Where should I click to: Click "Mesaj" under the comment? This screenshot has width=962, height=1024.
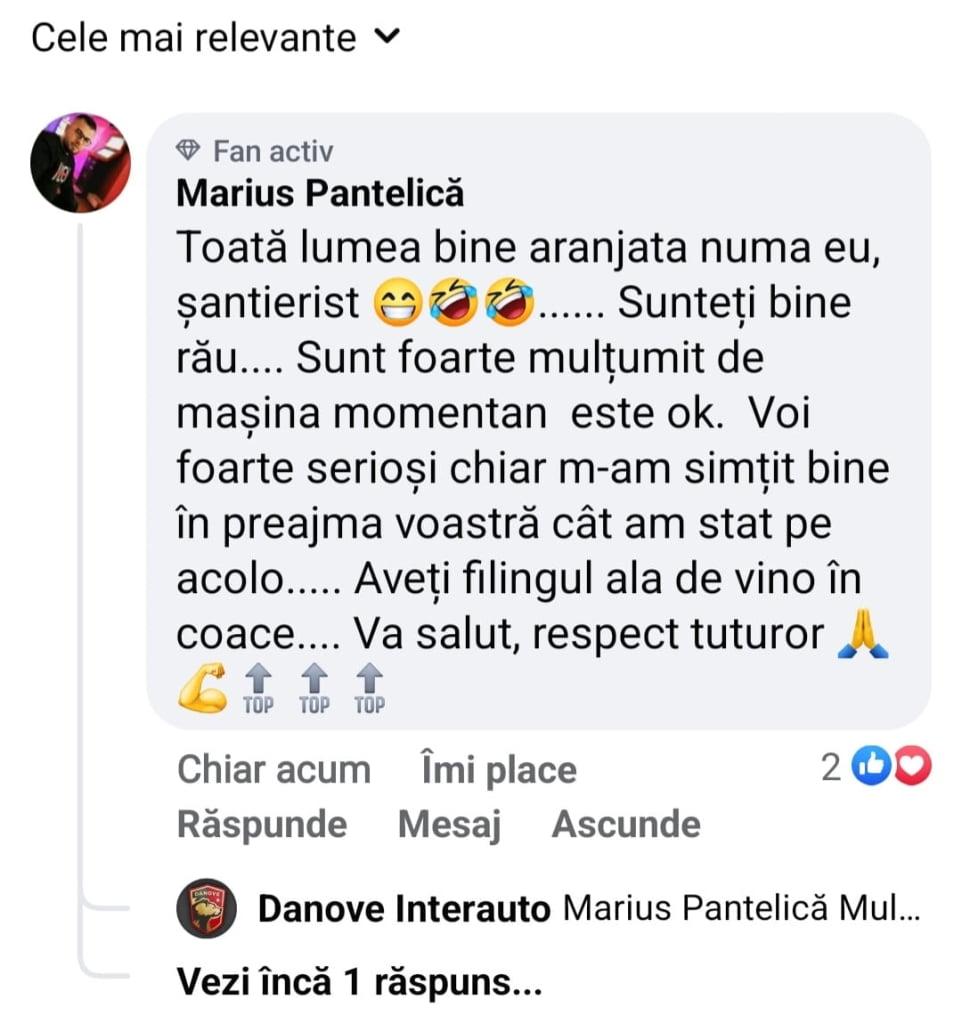click(449, 825)
